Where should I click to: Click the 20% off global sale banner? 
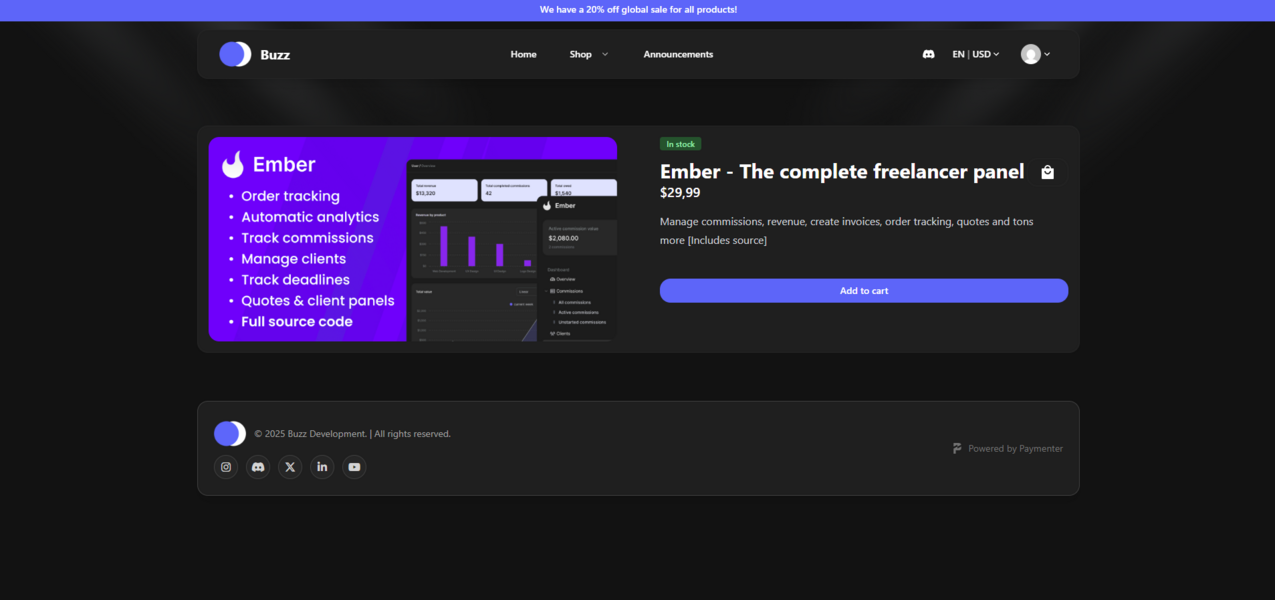(x=638, y=10)
